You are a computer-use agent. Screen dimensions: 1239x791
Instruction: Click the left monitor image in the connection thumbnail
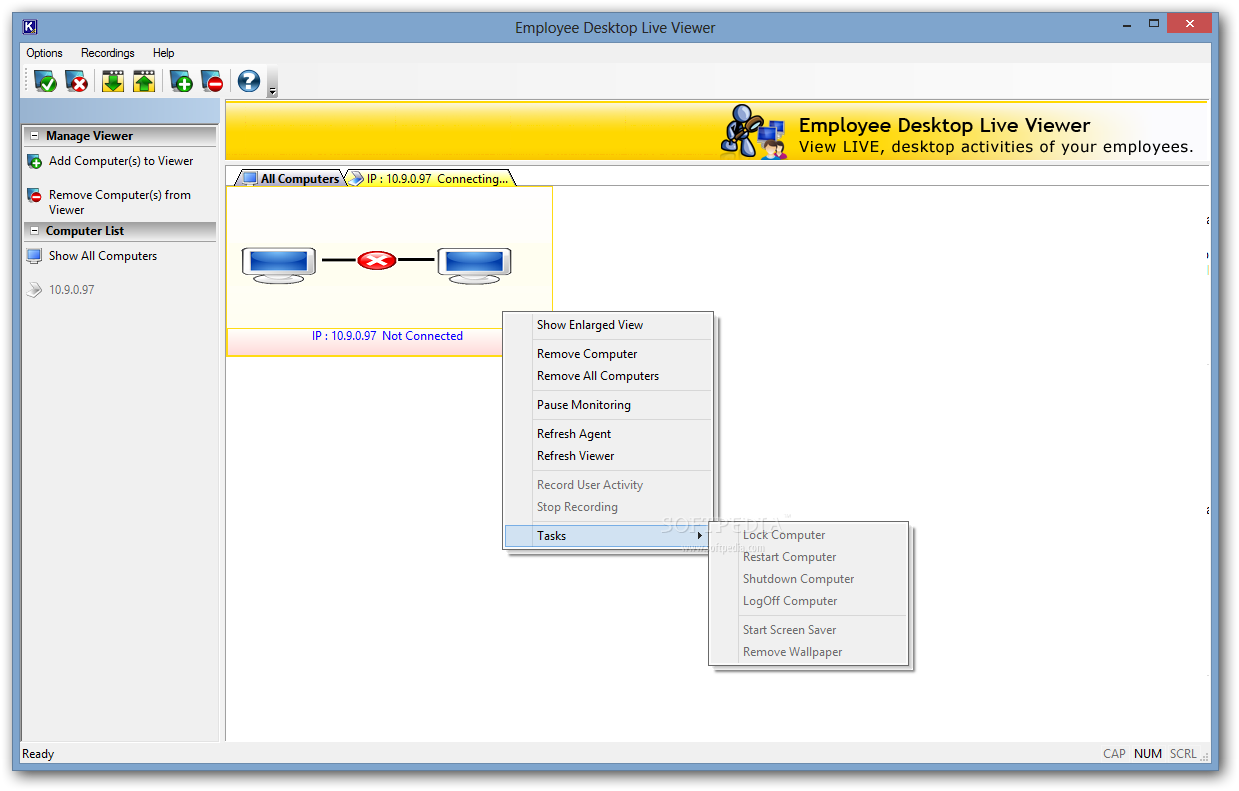tap(279, 264)
